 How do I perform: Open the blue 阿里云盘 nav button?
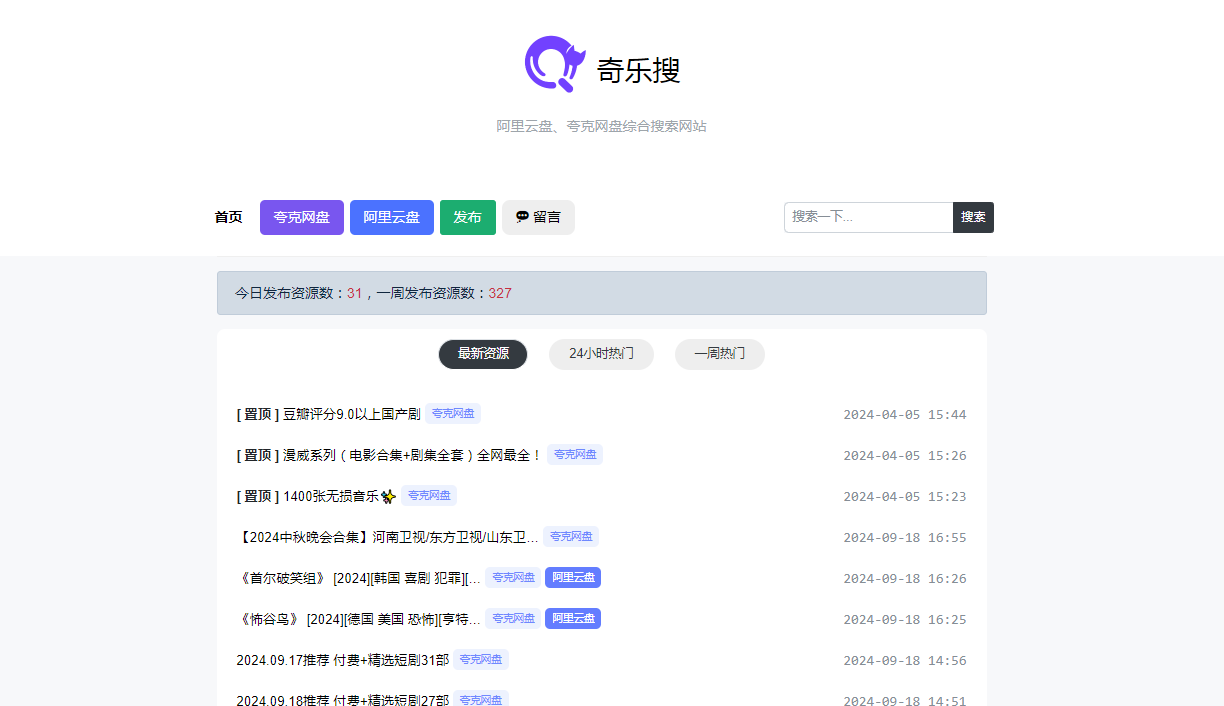pos(392,217)
